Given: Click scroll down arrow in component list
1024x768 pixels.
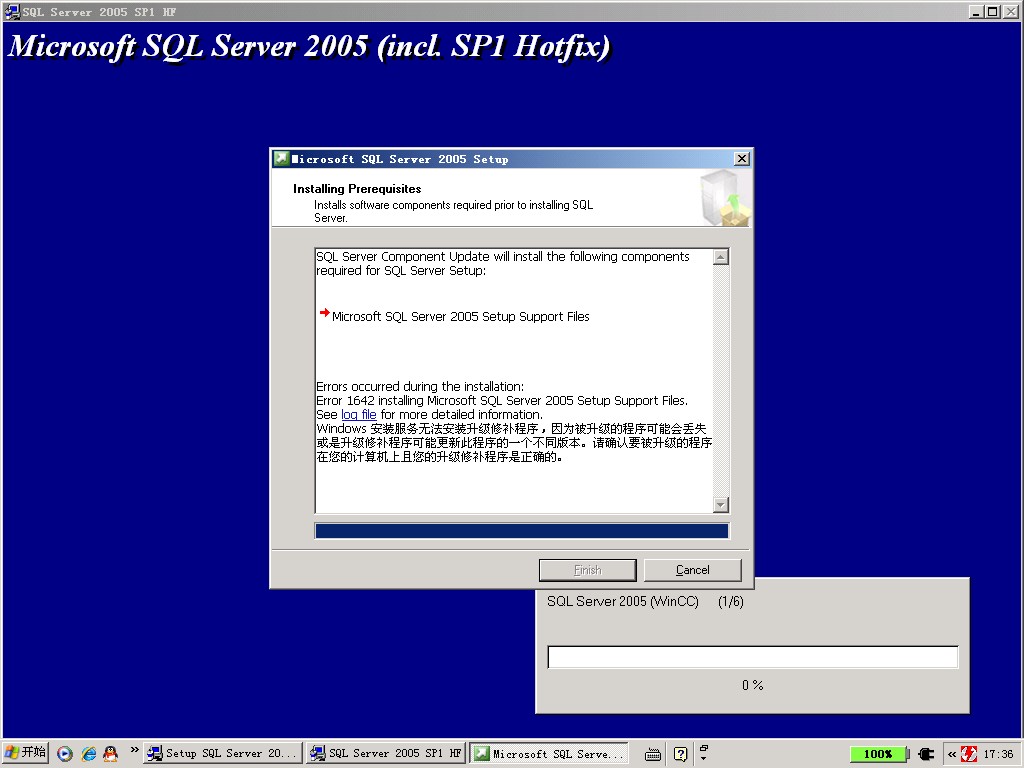Looking at the screenshot, I should [721, 505].
